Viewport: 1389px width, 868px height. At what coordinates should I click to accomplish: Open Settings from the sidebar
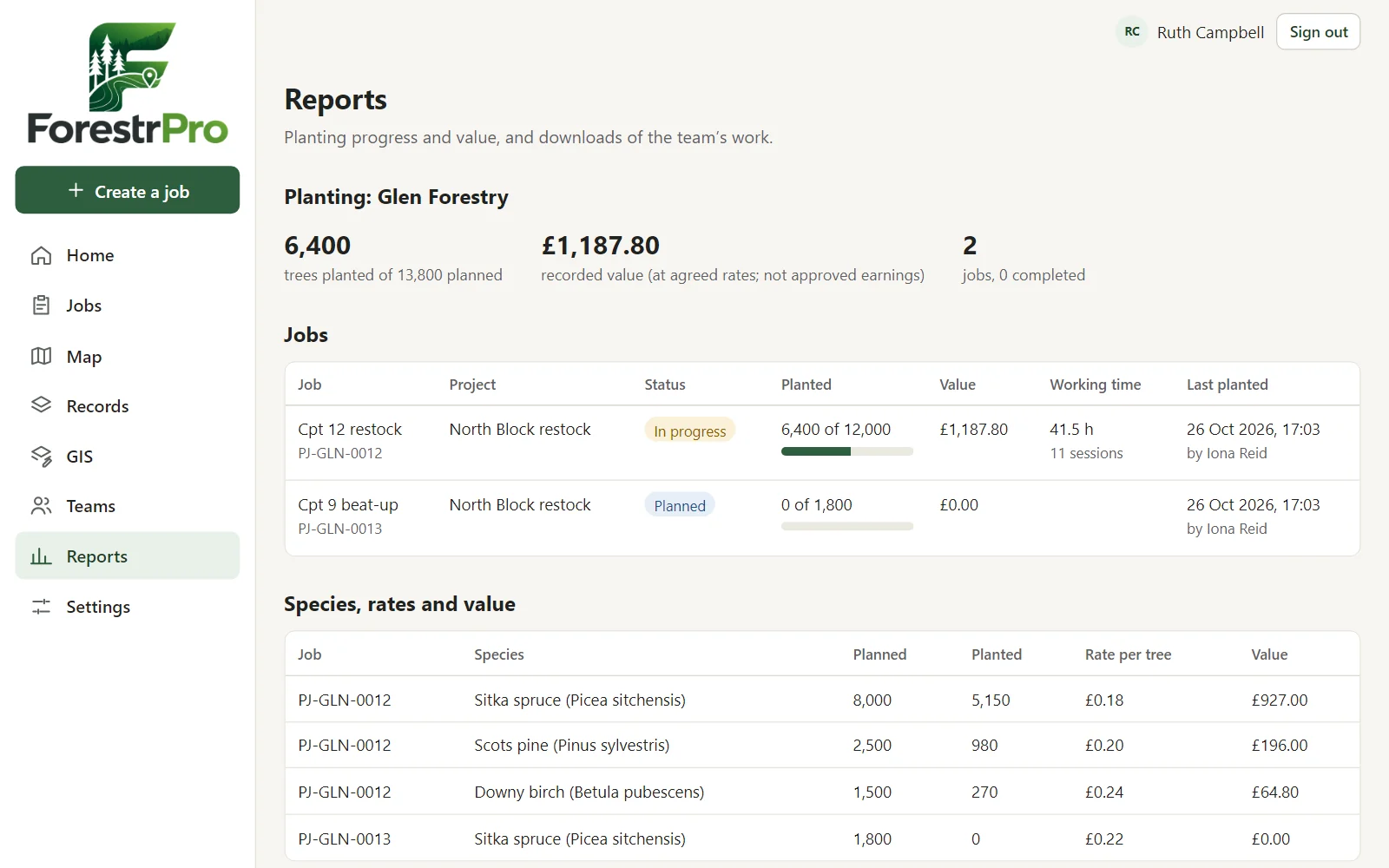(x=128, y=607)
